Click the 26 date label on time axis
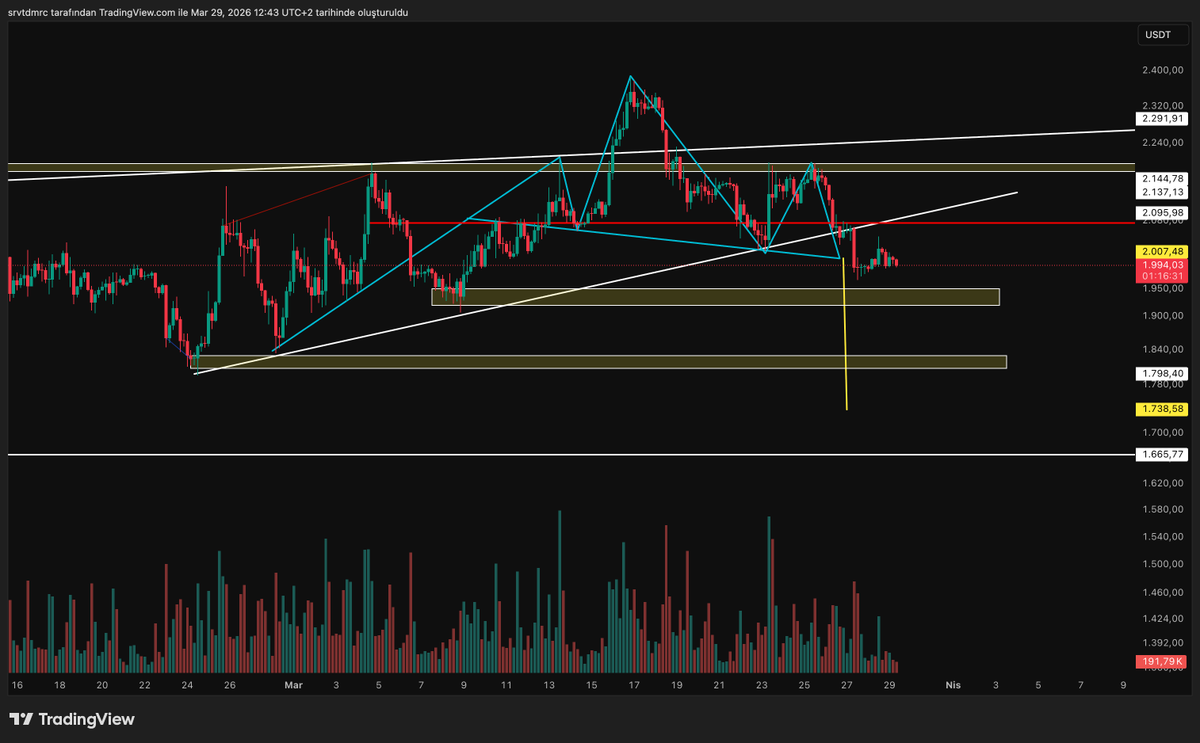Image resolution: width=1200 pixels, height=743 pixels. 229,686
